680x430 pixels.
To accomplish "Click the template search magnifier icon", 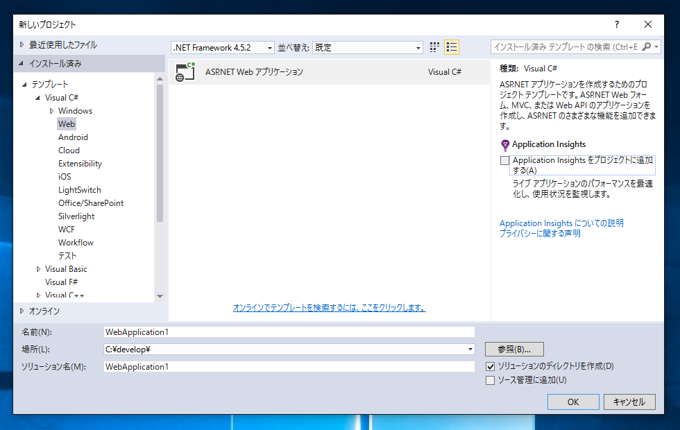I will click(646, 47).
